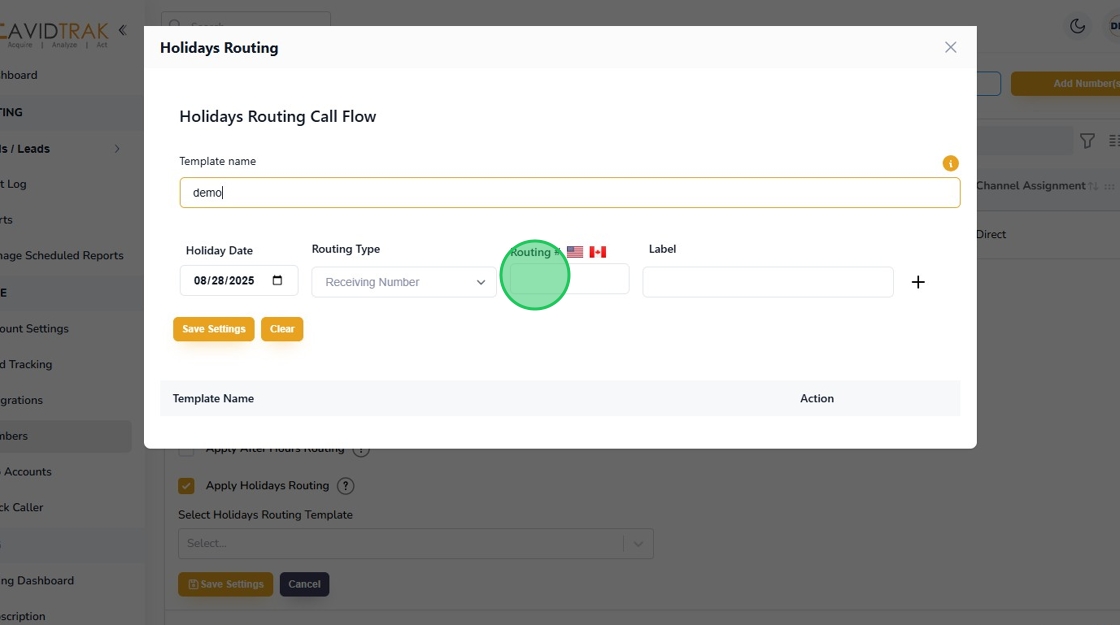The height and width of the screenshot is (625, 1120).
Task: Click the orange info icon beside Template name
Action: [950, 164]
